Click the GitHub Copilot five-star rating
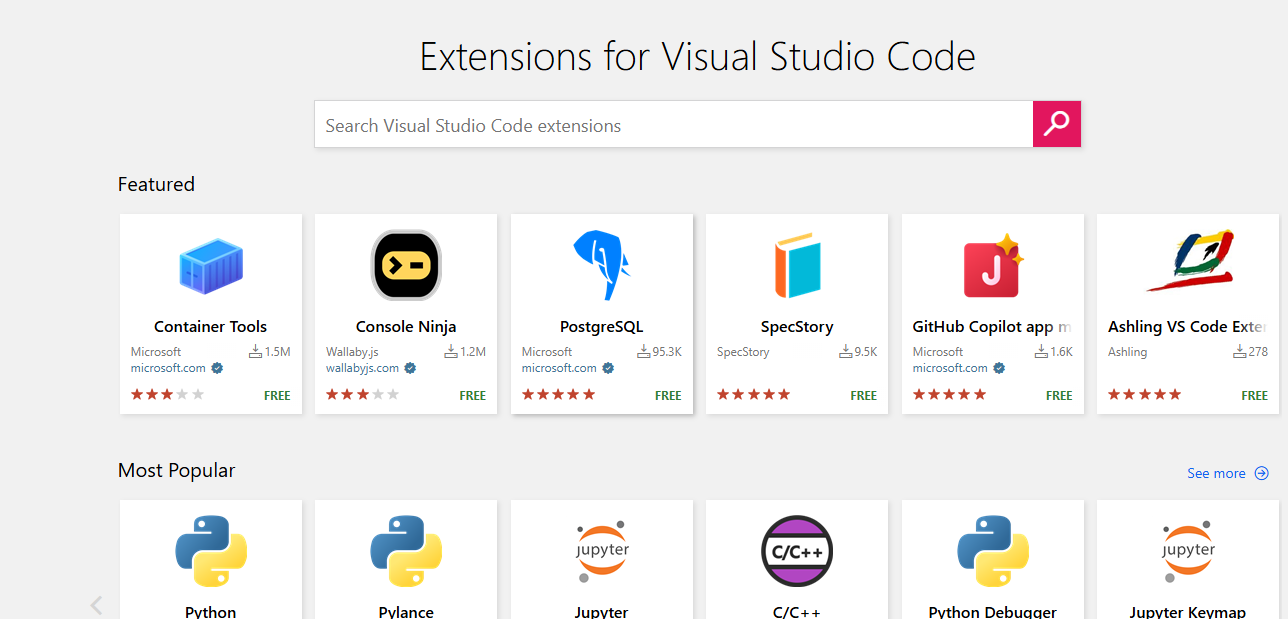The image size is (1288, 619). (x=949, y=395)
